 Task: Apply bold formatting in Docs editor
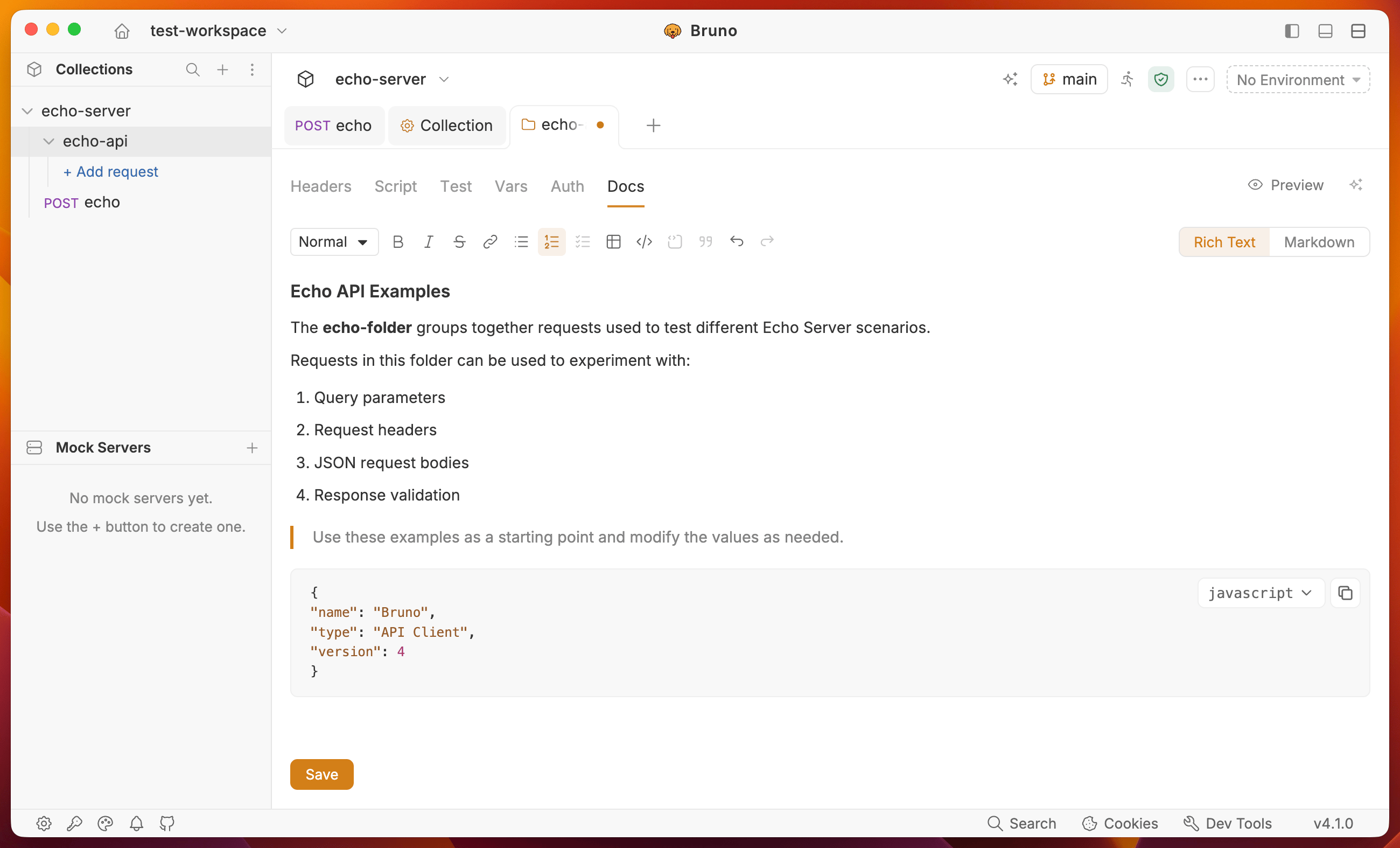click(398, 242)
